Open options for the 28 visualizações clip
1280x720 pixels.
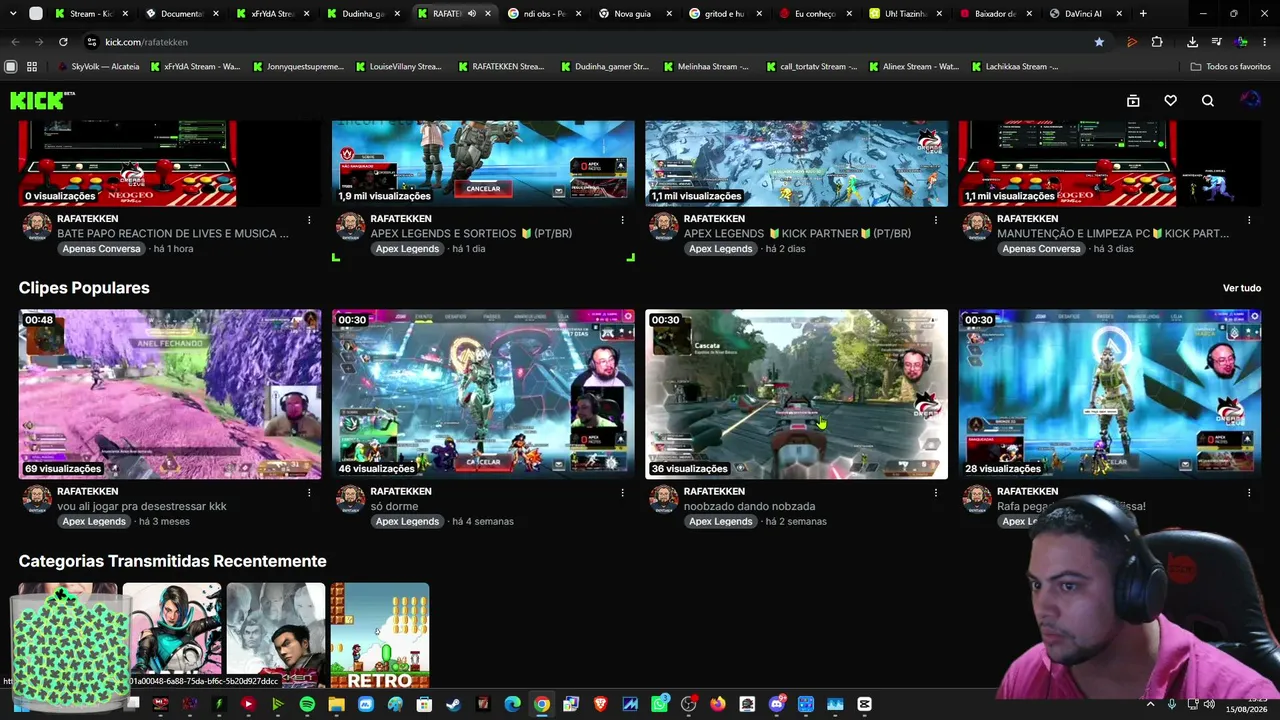pyautogui.click(x=1249, y=493)
